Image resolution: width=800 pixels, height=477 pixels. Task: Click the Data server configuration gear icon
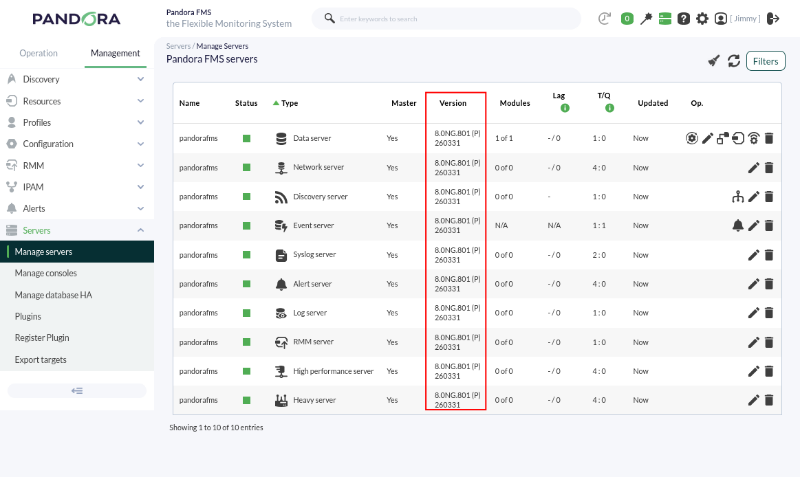(x=691, y=138)
